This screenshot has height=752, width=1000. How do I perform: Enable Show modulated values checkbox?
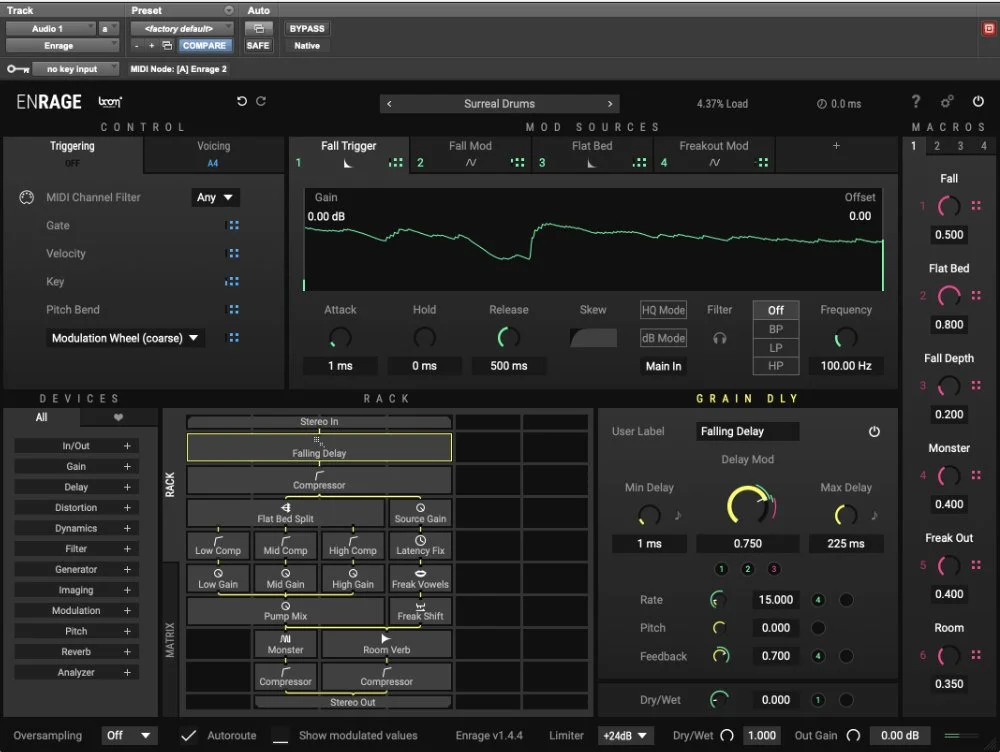tap(281, 735)
